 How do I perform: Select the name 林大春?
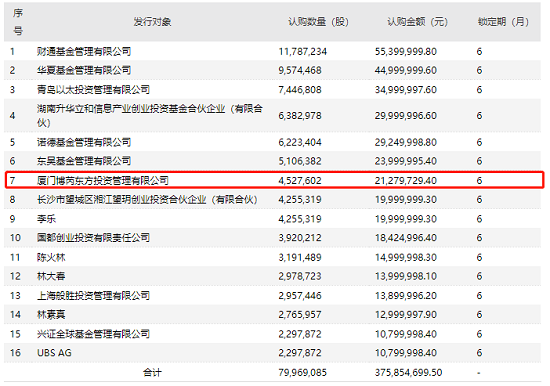(x=51, y=276)
